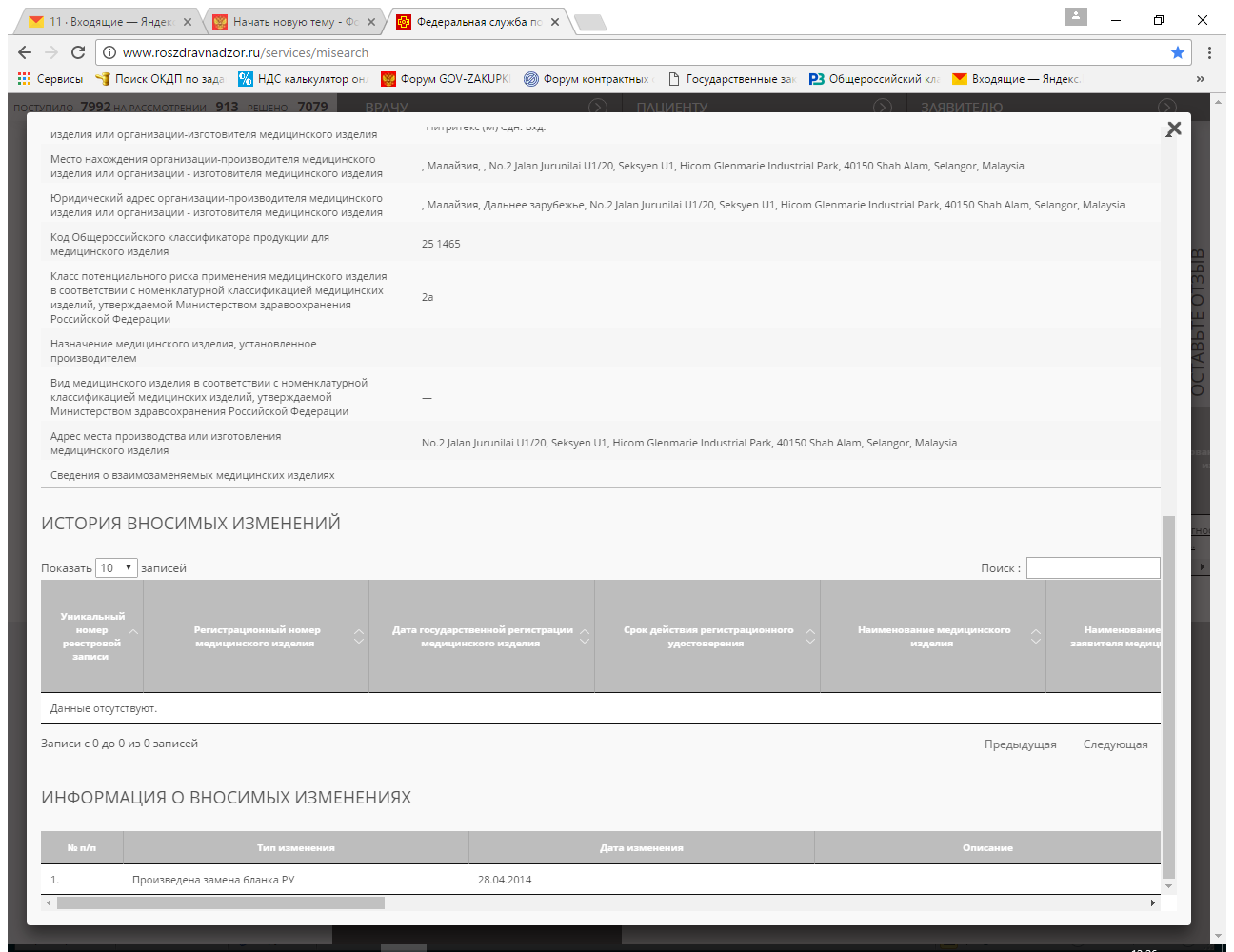Sort by Дата государственной регистрации column

482,636
